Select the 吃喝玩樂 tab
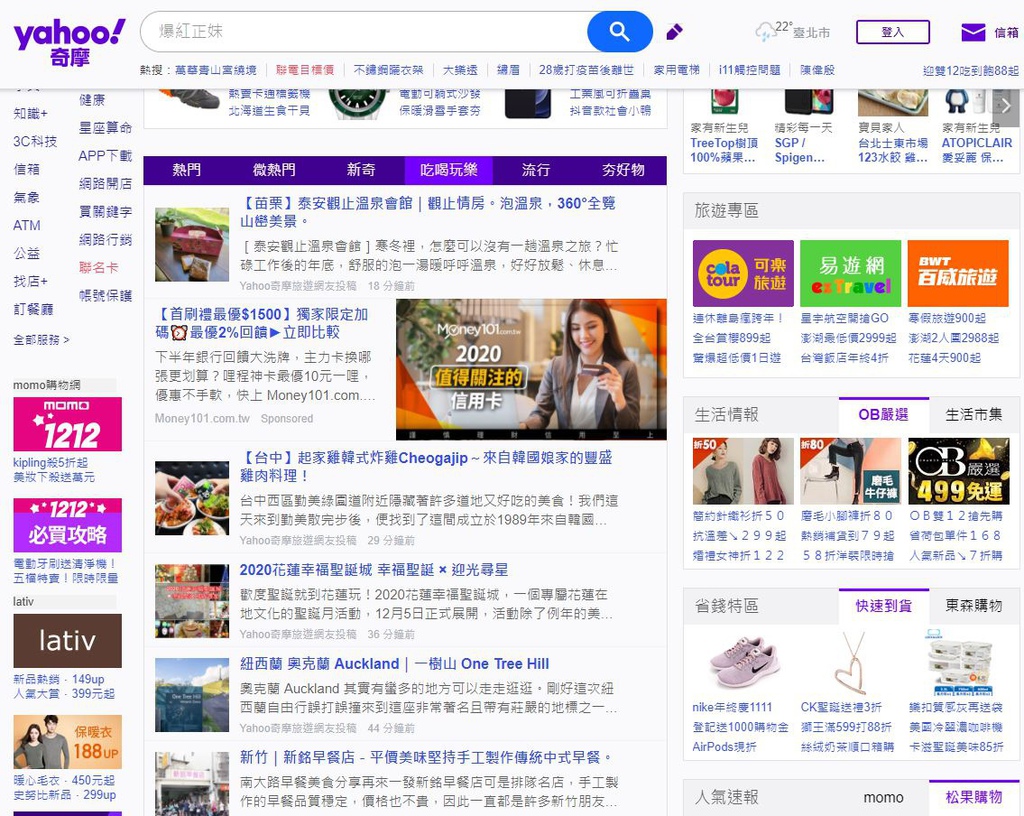Screen dimensions: 1024x816 pyautogui.click(x=449, y=170)
